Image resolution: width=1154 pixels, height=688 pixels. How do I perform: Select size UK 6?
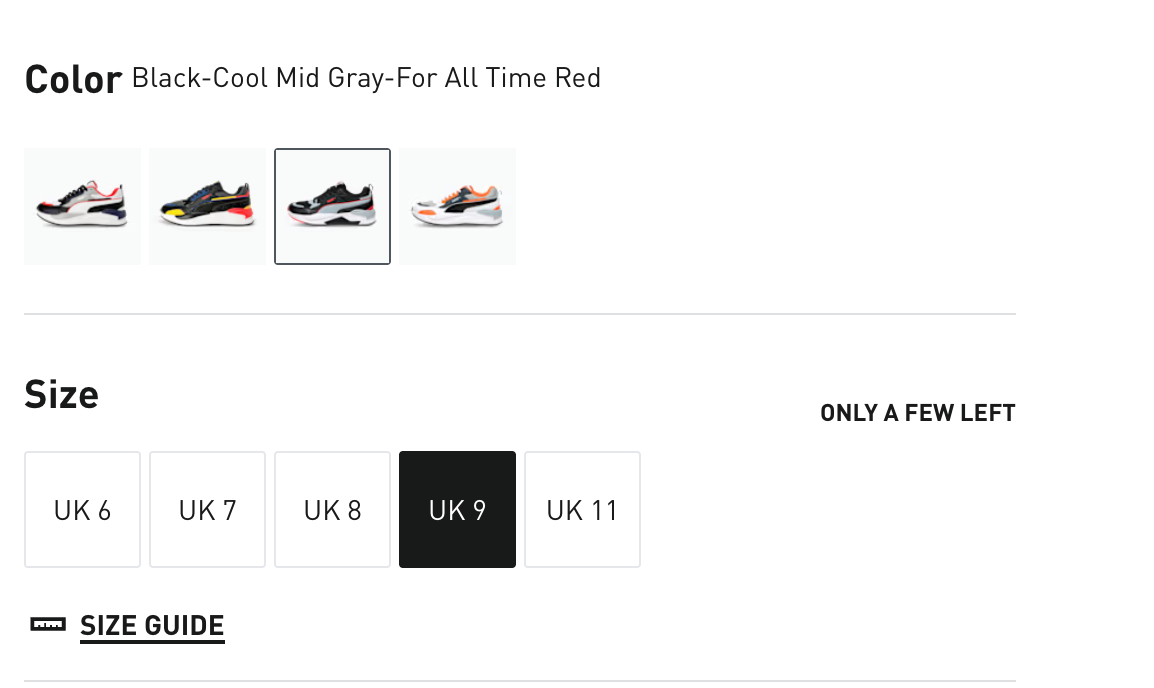pos(82,510)
